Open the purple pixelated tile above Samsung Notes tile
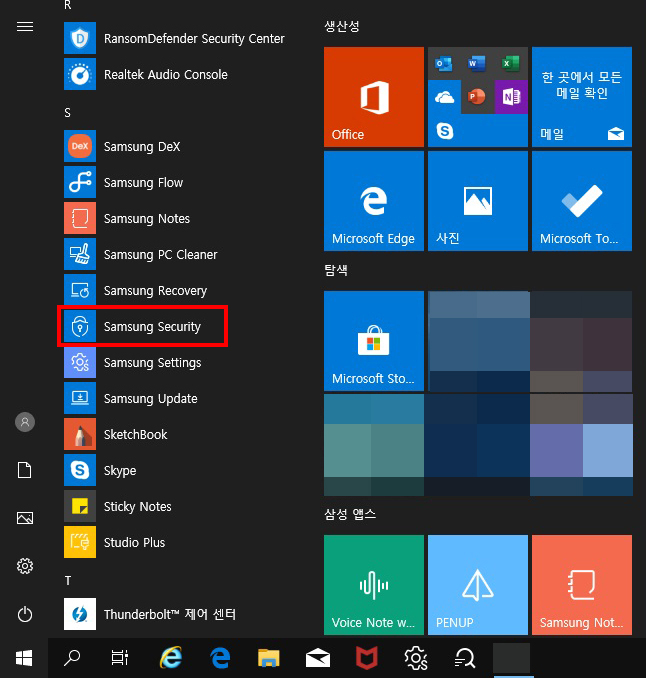646x678 pixels. 582,444
